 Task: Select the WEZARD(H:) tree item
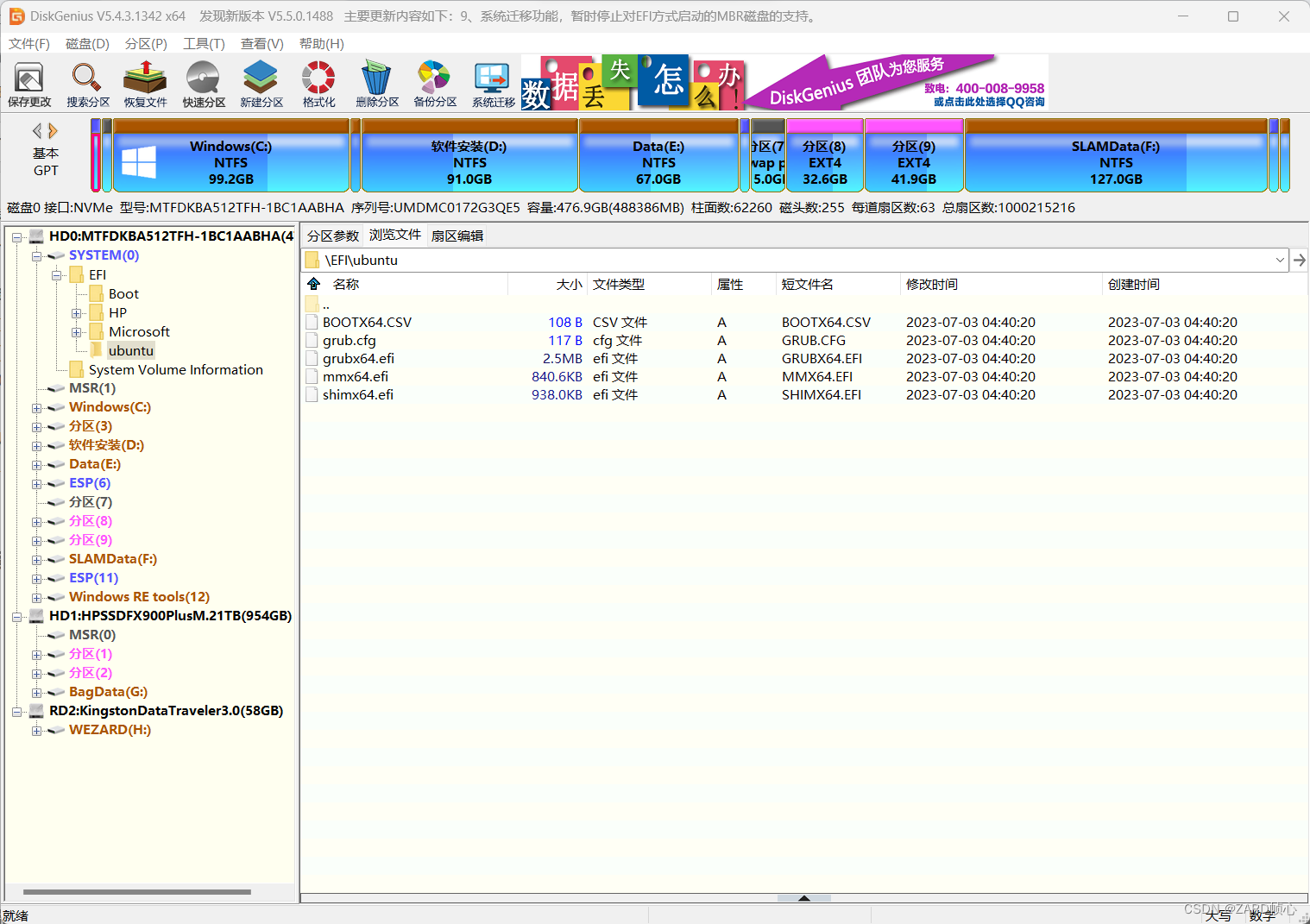[110, 730]
